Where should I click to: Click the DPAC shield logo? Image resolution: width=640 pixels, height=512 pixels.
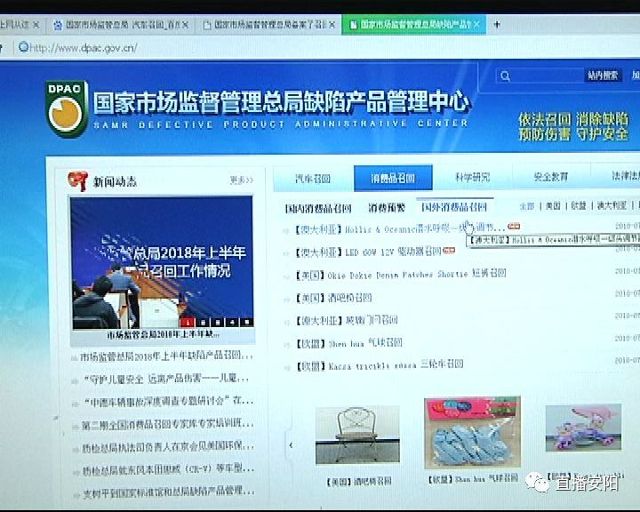click(x=67, y=109)
